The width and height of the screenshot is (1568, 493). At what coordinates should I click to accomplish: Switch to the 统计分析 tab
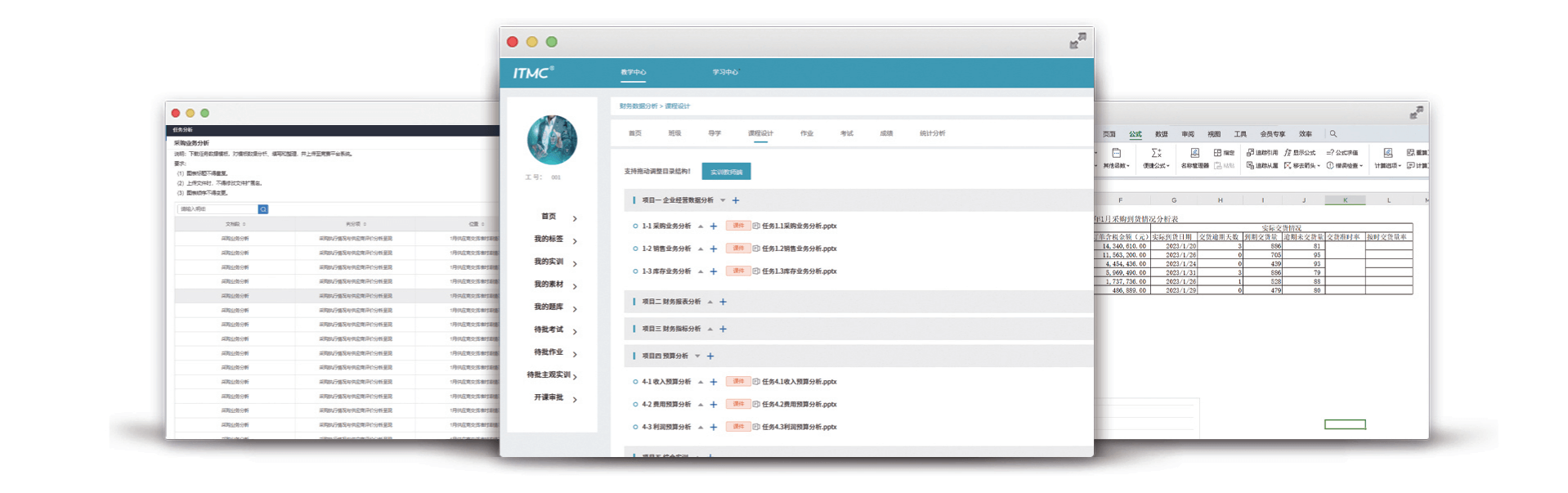point(932,133)
